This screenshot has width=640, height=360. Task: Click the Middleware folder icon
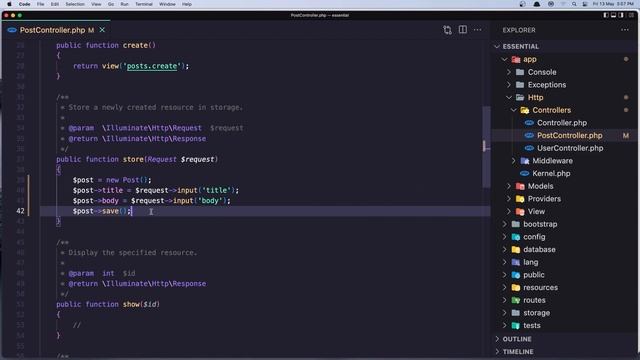click(x=524, y=161)
